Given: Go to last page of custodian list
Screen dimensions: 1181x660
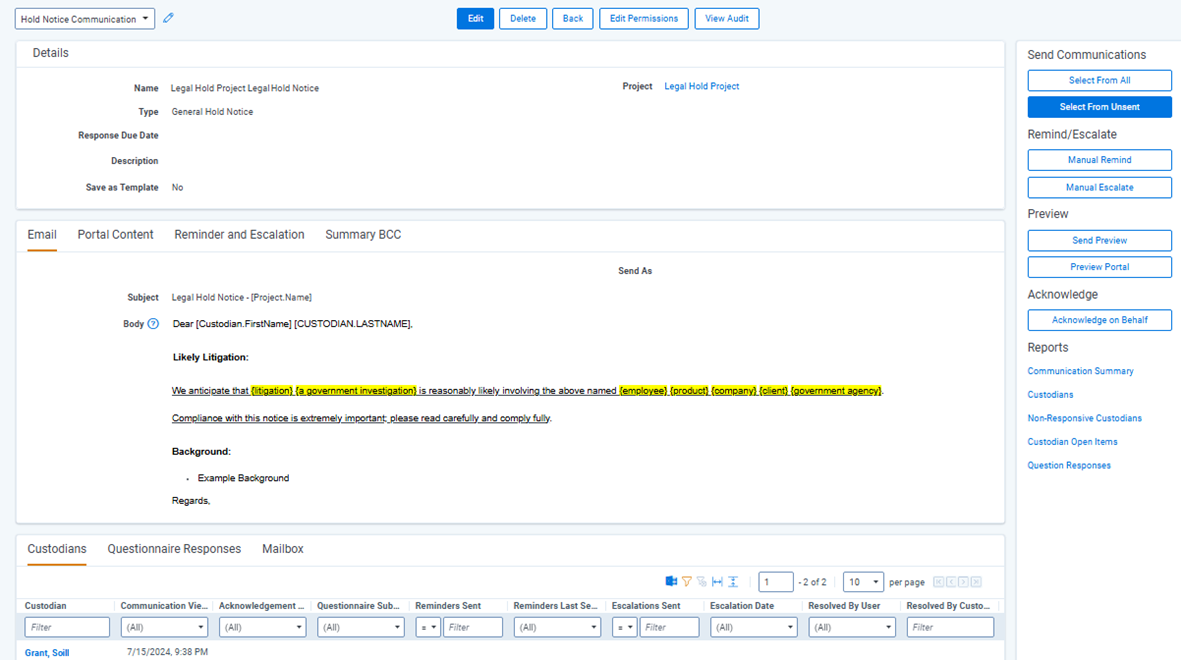Looking at the screenshot, I should click(976, 582).
